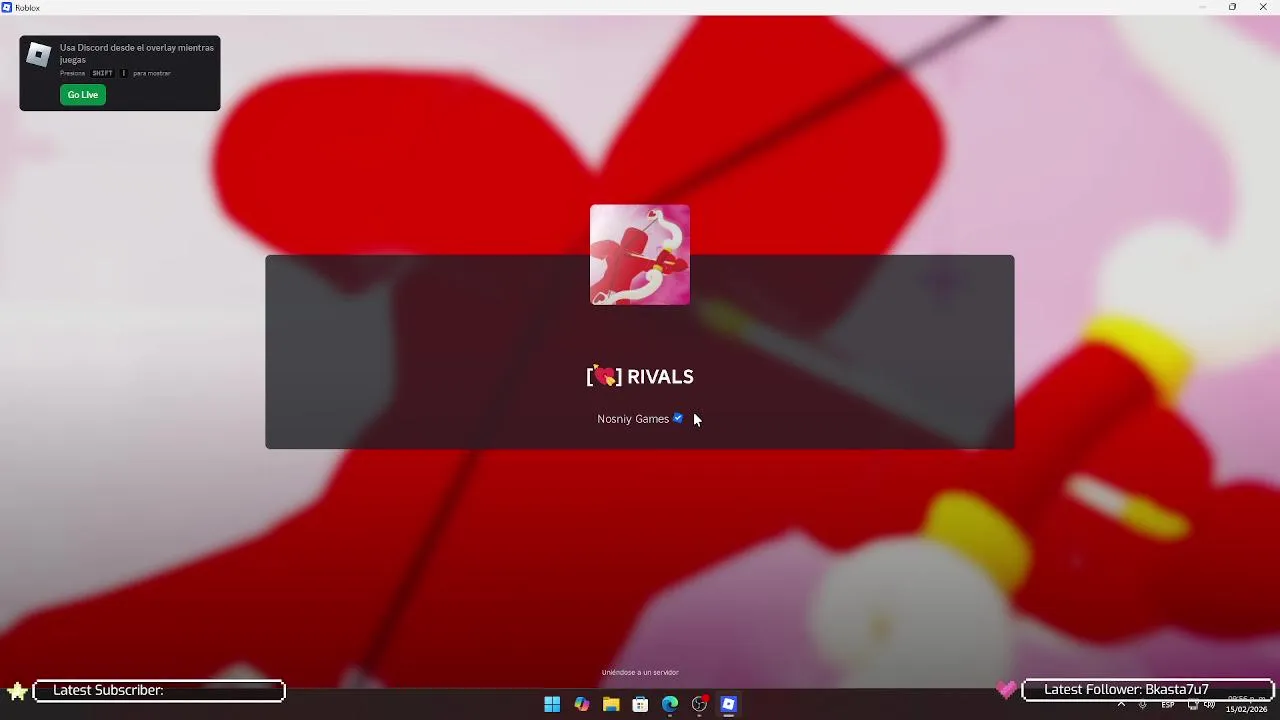
Task: Click the RIVALS game thumbnail image
Action: (x=640, y=255)
